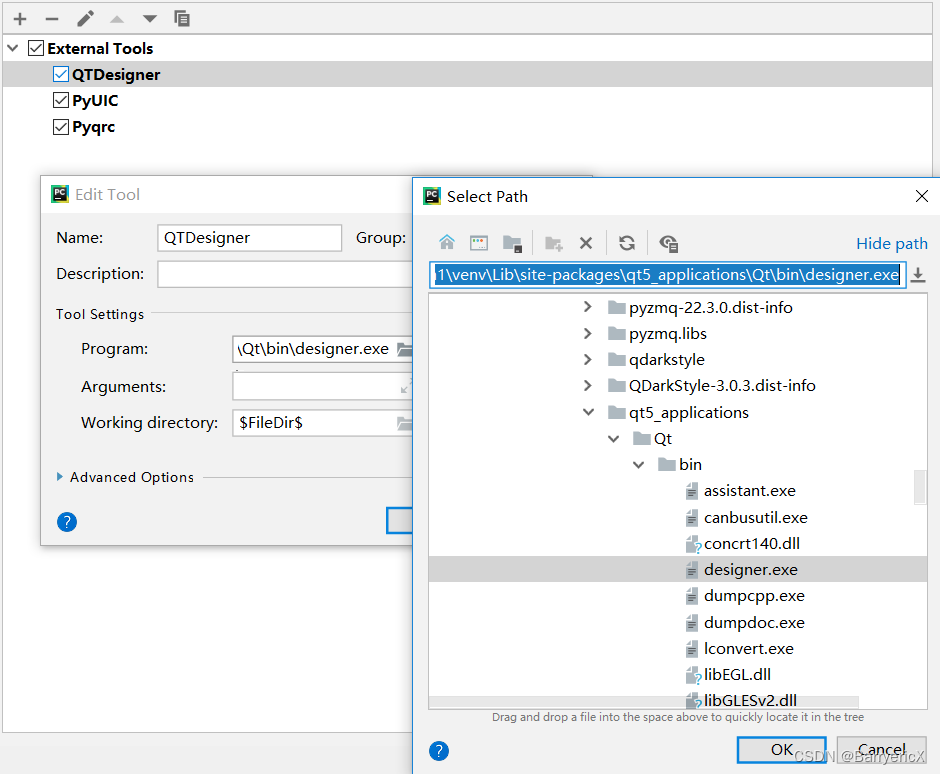
Task: Browse for Program path folder icon
Action: click(x=405, y=350)
